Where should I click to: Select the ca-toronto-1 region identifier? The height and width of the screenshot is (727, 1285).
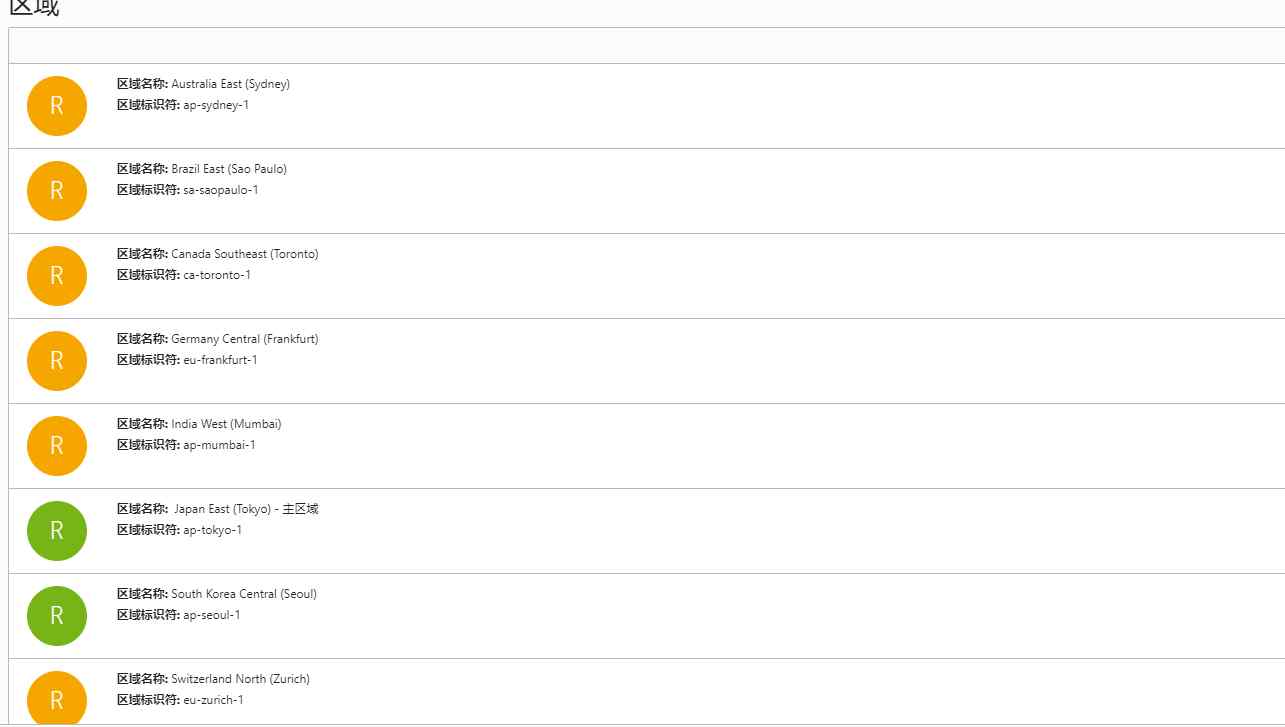click(217, 275)
